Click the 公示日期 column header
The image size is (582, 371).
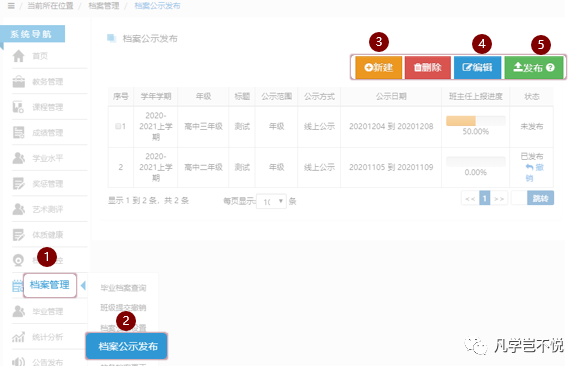click(391, 96)
